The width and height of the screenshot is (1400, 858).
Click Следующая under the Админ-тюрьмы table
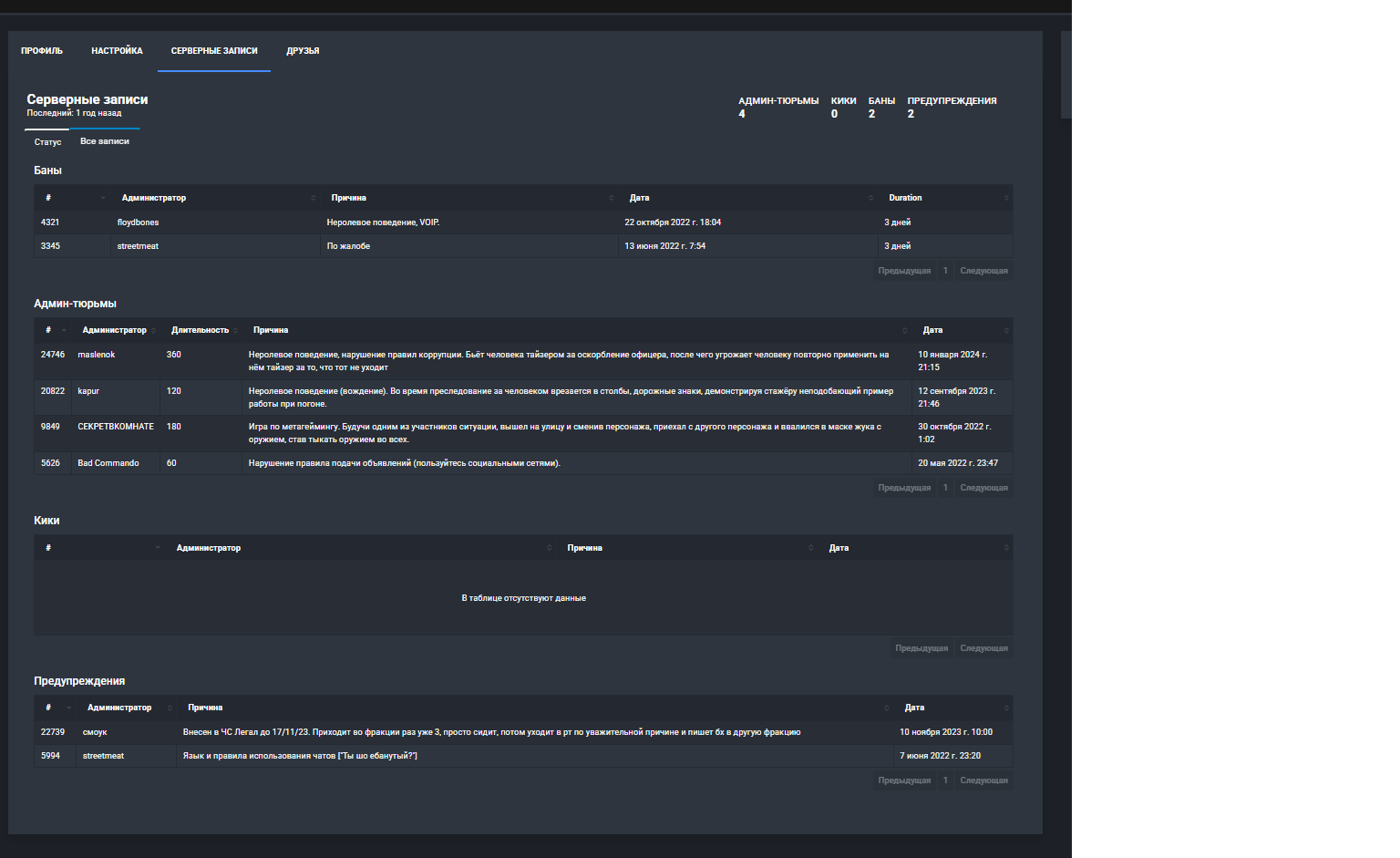(983, 488)
